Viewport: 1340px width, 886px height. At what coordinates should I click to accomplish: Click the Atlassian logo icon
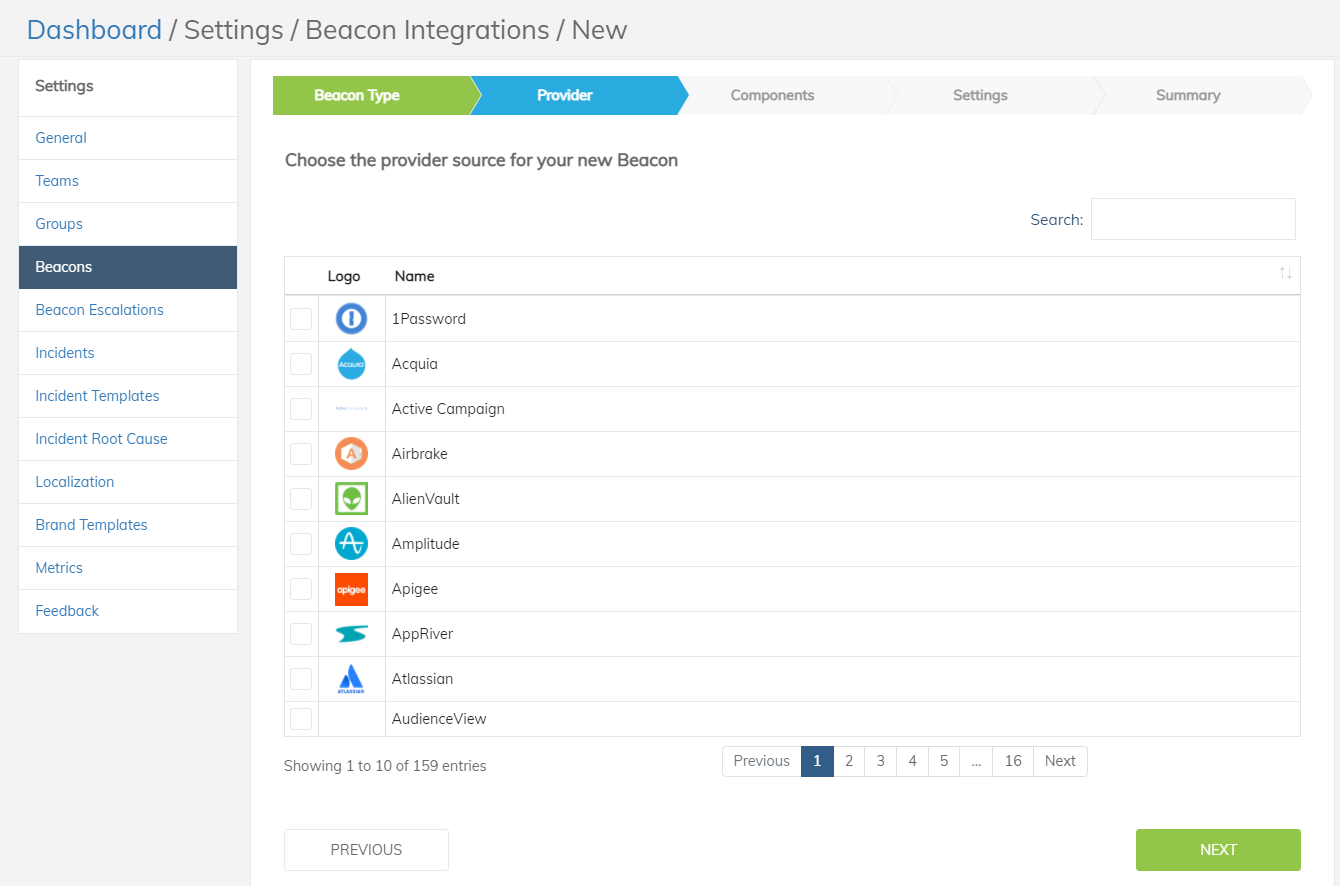pyautogui.click(x=351, y=679)
